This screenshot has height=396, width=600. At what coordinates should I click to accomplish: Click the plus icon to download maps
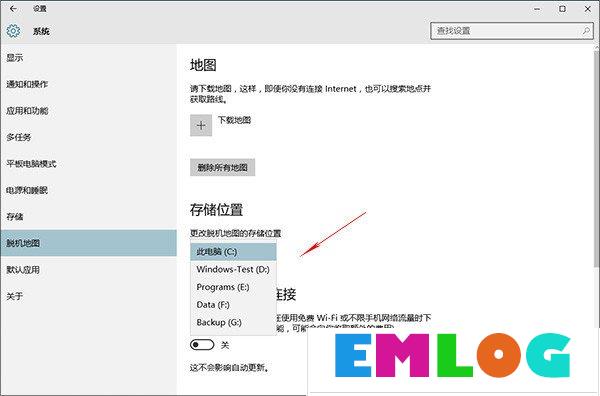pyautogui.click(x=201, y=125)
